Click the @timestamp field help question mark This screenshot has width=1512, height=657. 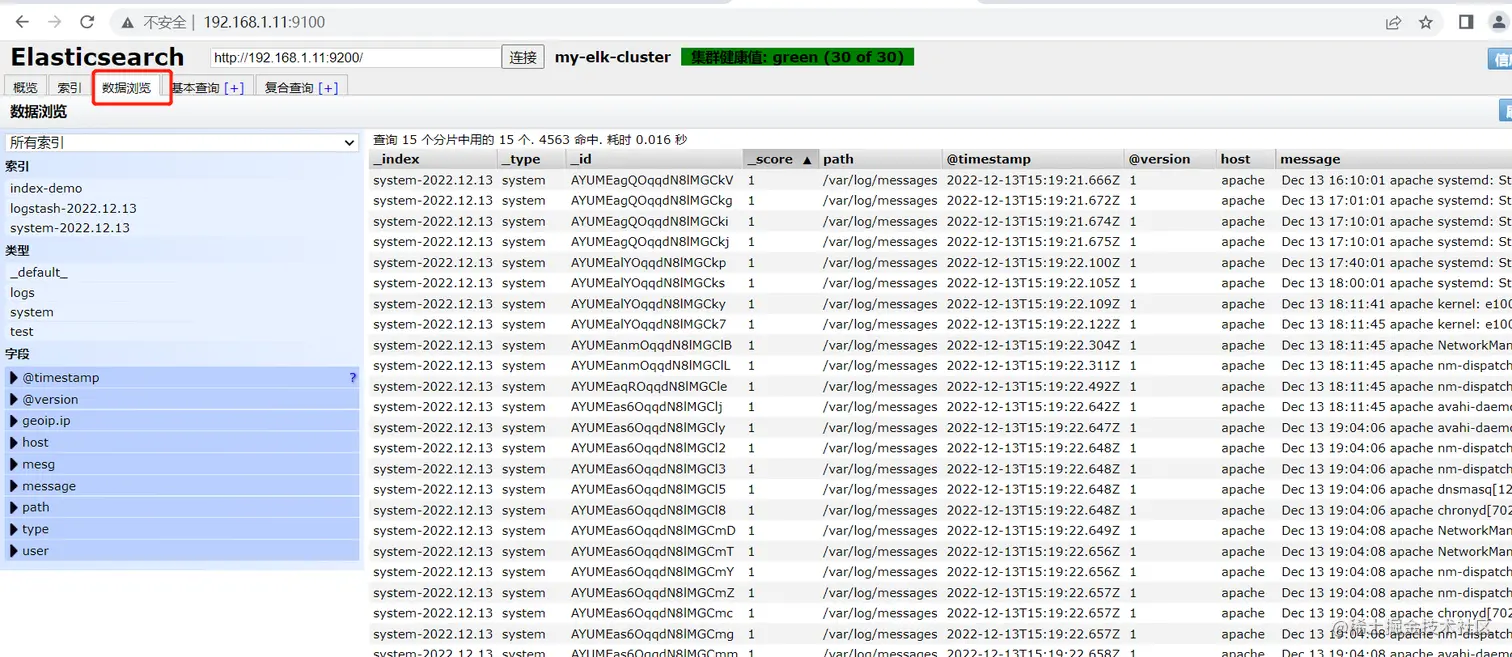(x=352, y=378)
